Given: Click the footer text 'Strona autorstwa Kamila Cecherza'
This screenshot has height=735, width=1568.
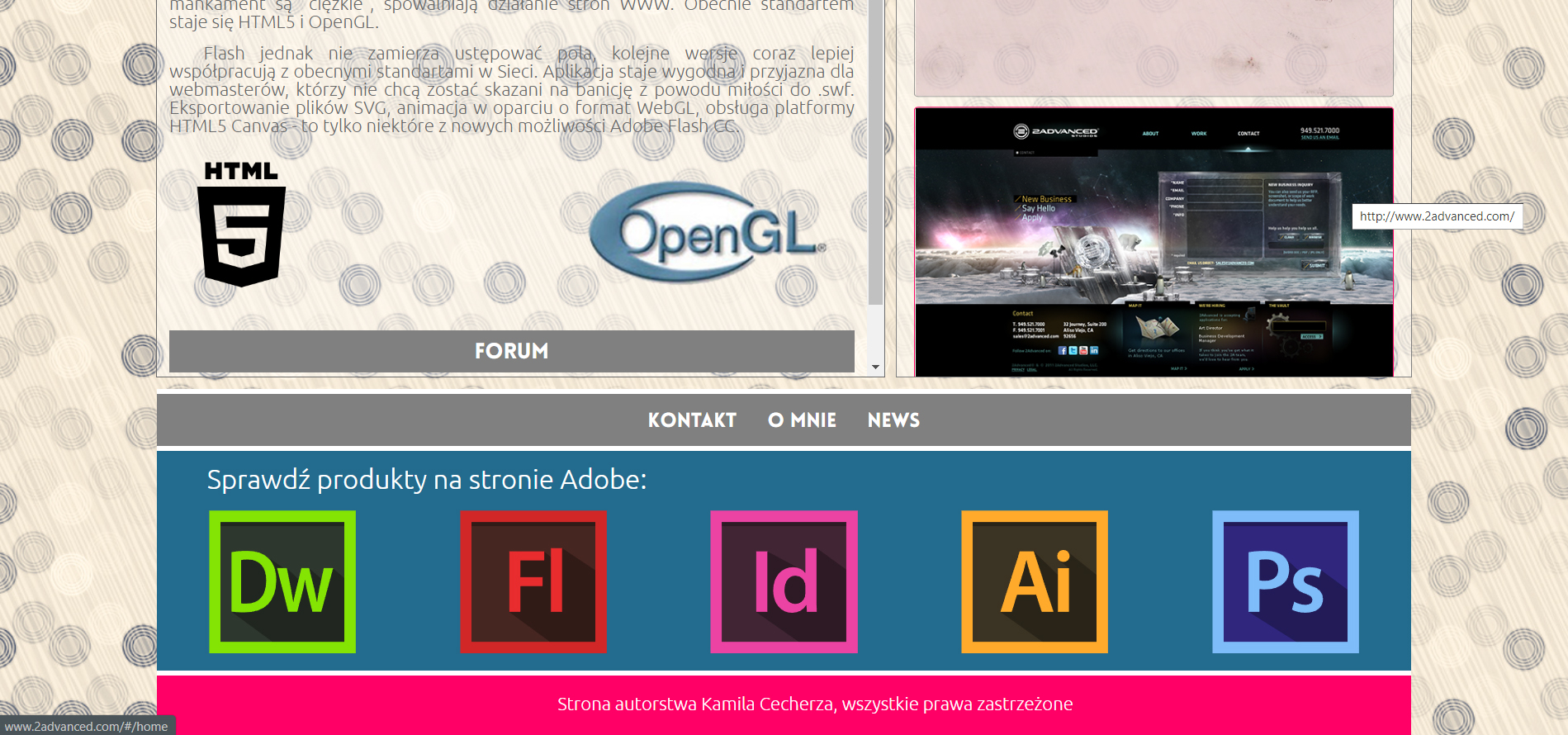Looking at the screenshot, I should (695, 704).
